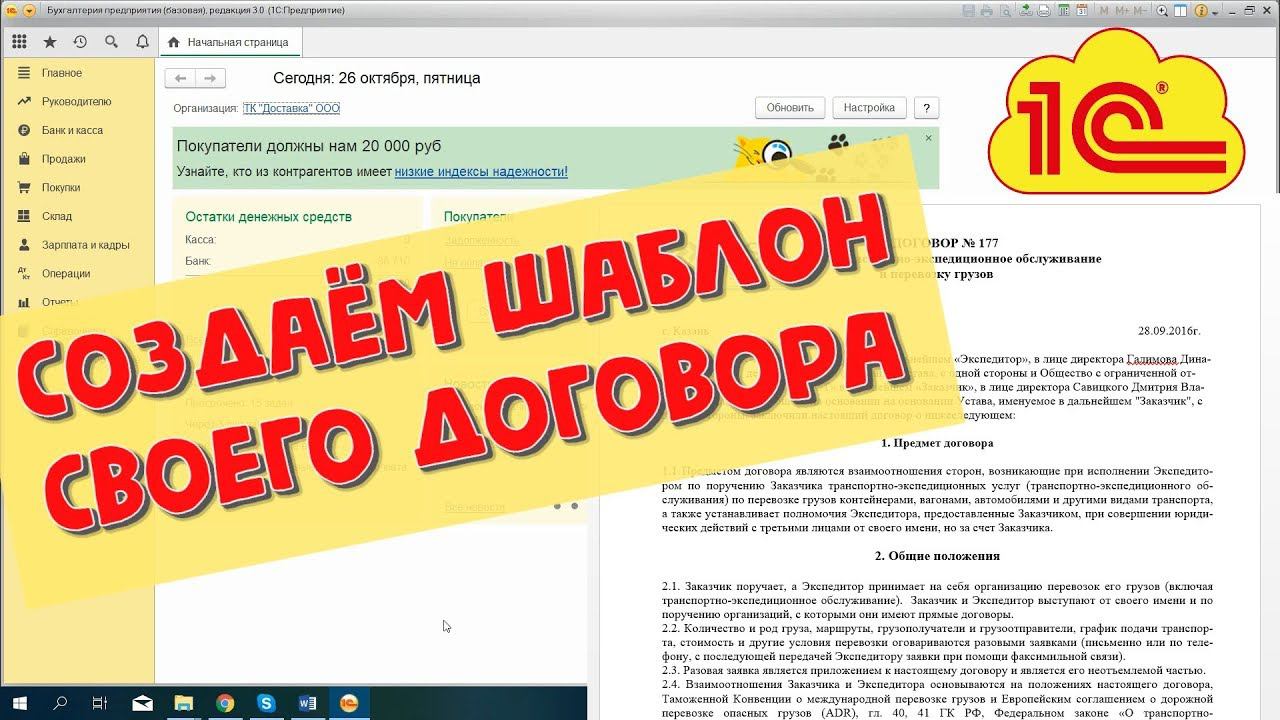Open Склад section
Viewport: 1280px width, 720px height.
57,216
